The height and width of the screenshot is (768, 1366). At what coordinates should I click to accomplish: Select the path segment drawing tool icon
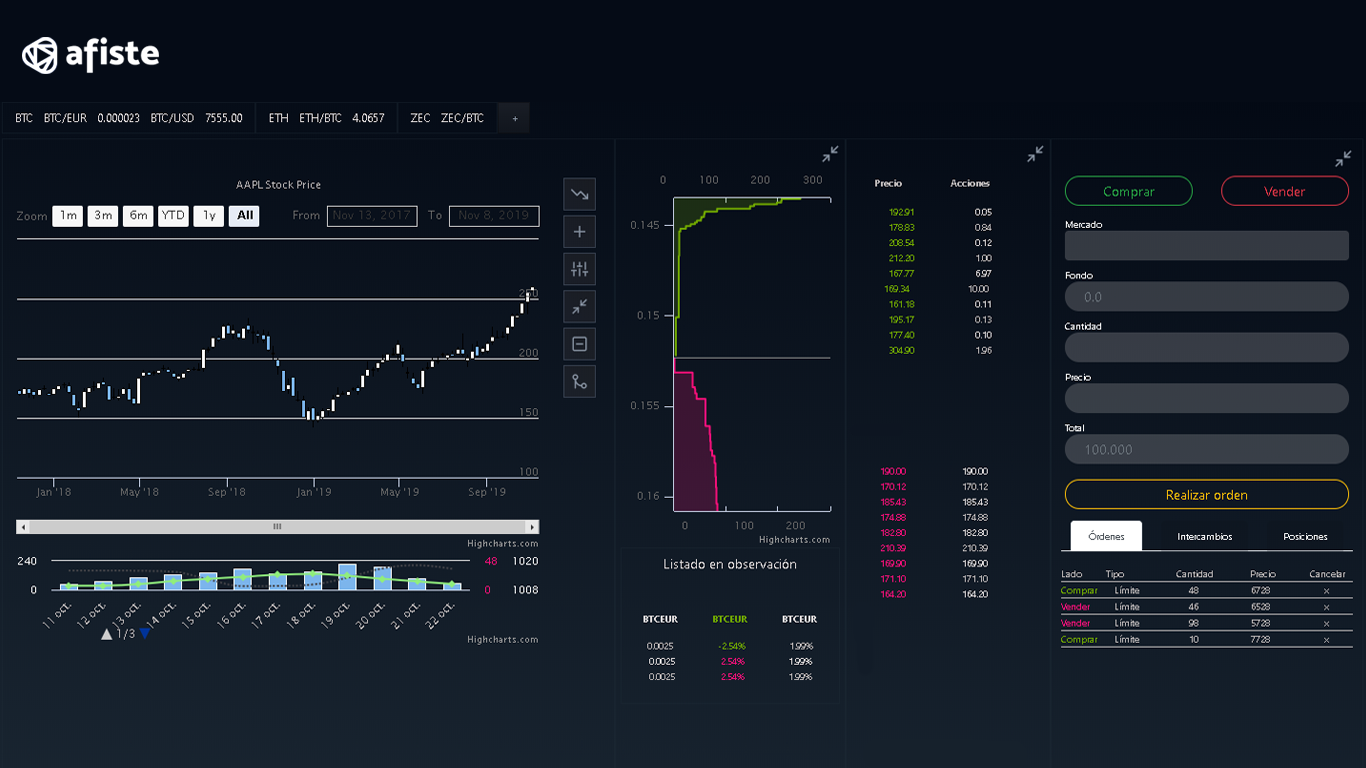pos(579,381)
